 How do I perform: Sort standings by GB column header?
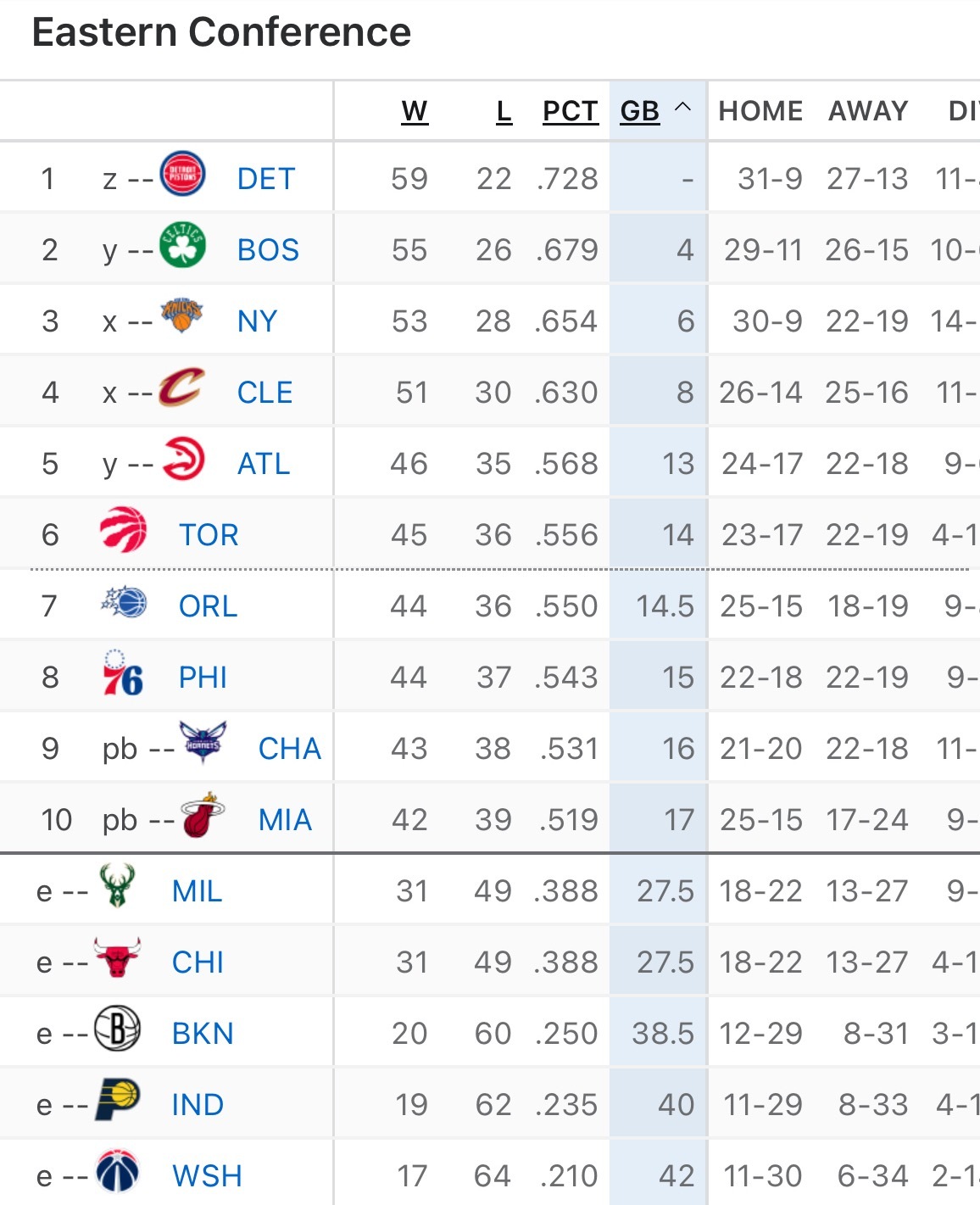tap(639, 111)
